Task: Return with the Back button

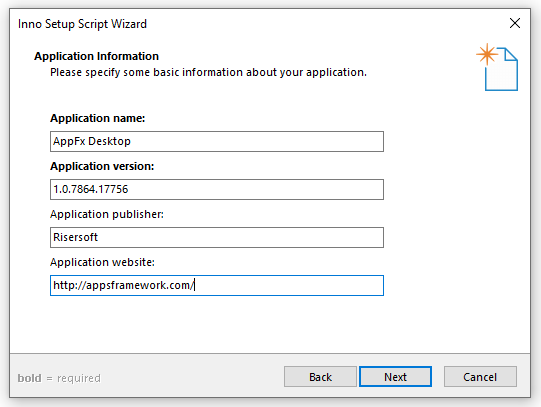Action: pos(320,377)
